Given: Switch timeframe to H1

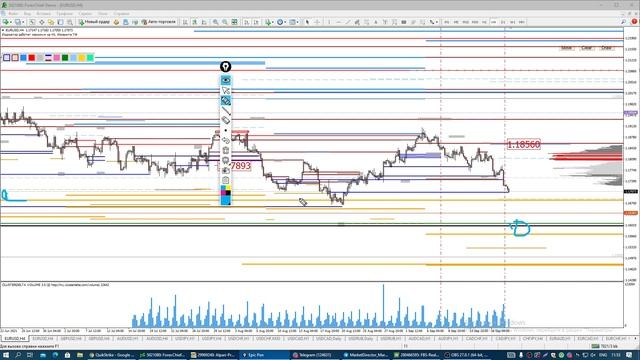Looking at the screenshot, I should (484, 22).
